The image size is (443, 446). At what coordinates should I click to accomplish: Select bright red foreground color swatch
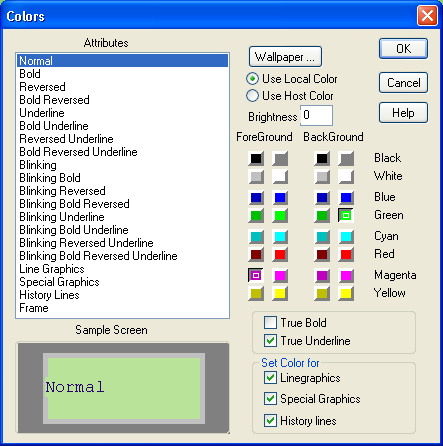[280, 255]
